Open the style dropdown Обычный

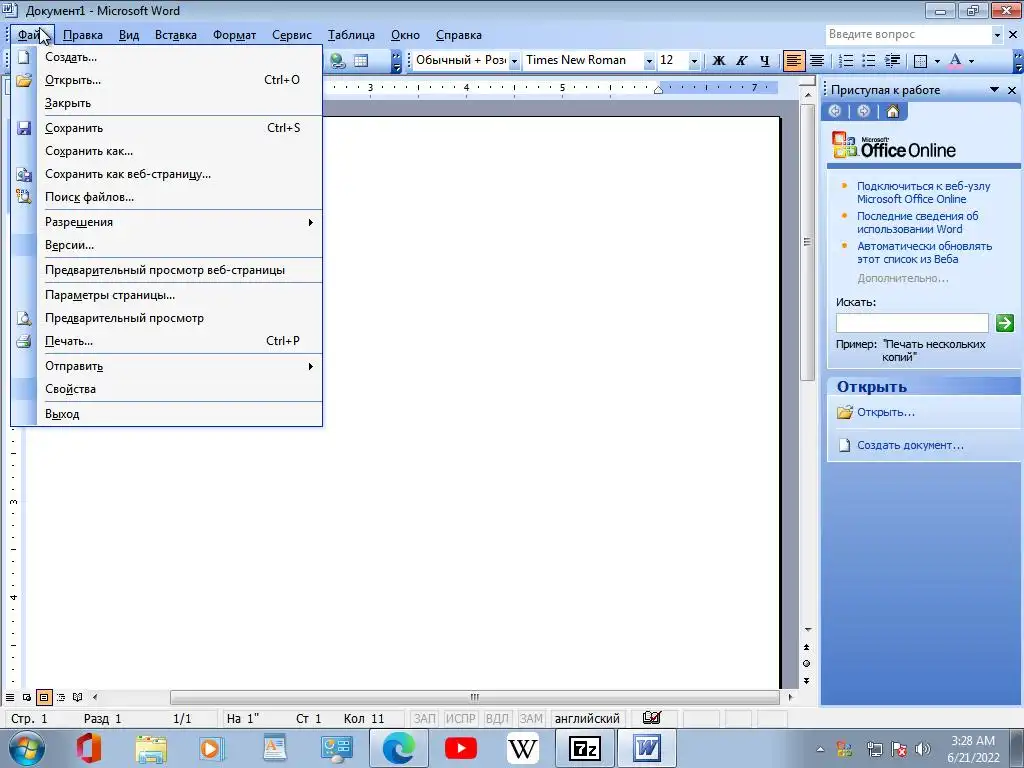[514, 61]
